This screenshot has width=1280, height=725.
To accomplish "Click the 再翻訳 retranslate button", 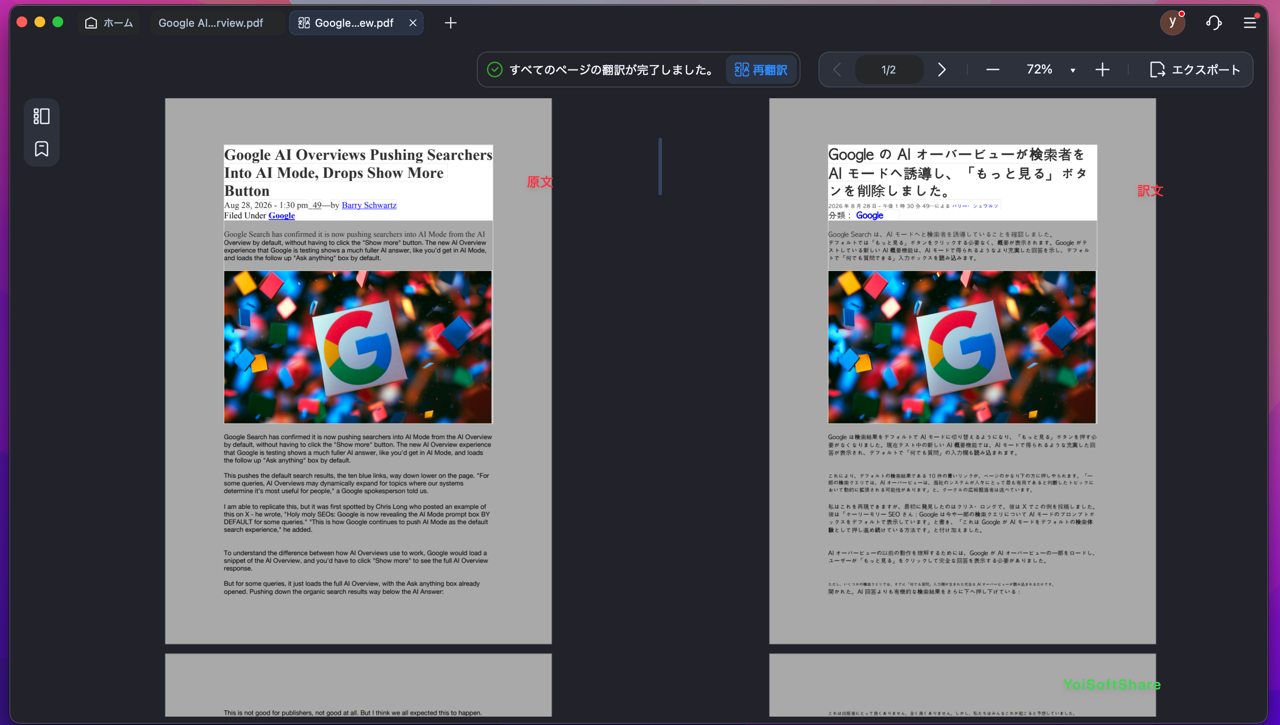I will coord(761,70).
